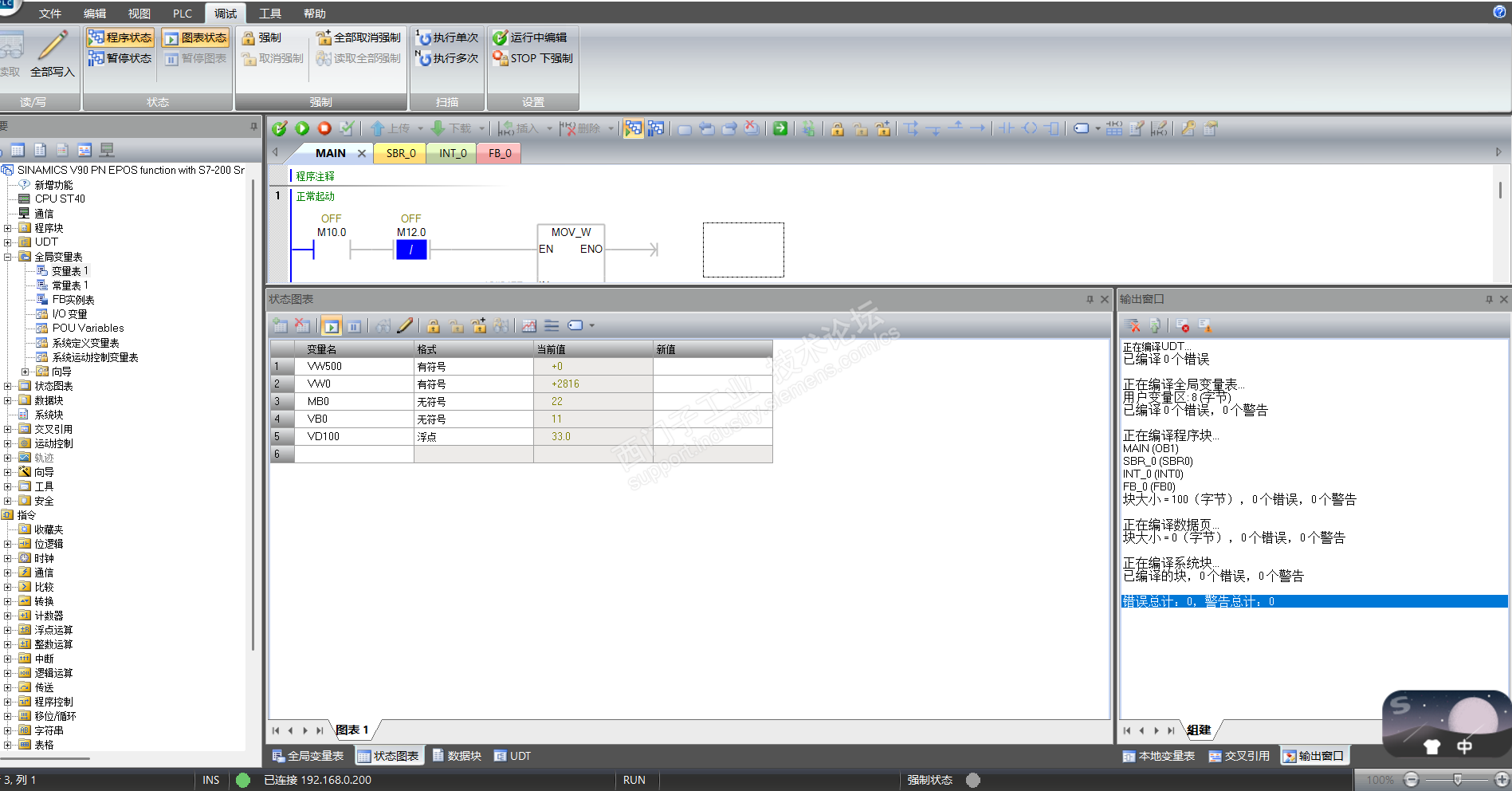Expand the 程序块 tree node
Image resolution: width=1512 pixels, height=791 pixels.
(7, 228)
